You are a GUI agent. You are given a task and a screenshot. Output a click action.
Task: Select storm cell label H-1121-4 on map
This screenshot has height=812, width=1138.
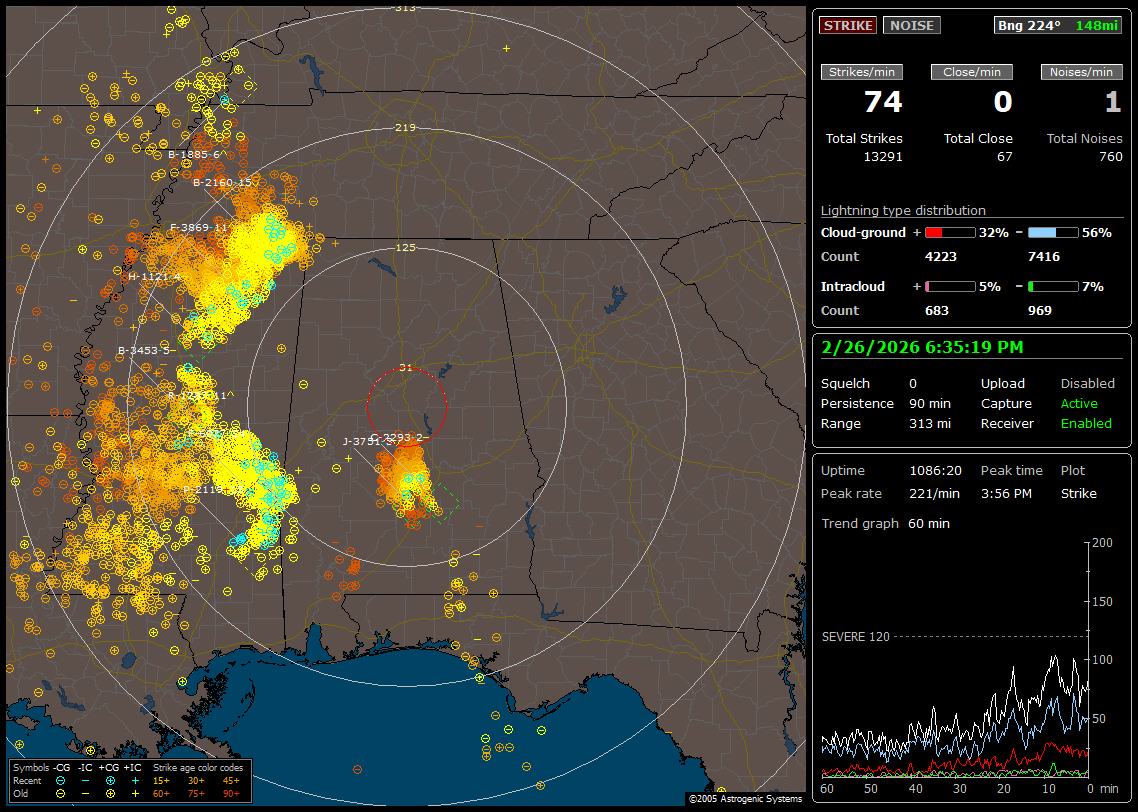click(154, 277)
